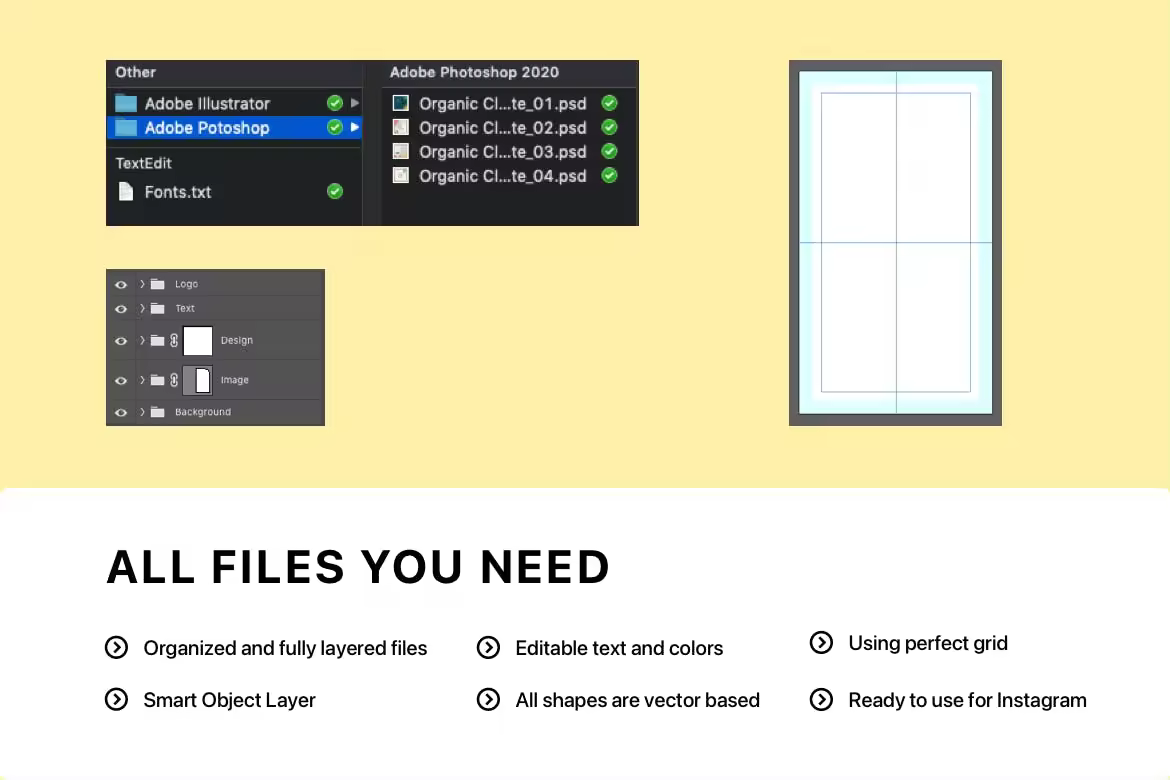1170x780 pixels.
Task: Click arrow bullet beside Editable text and colors
Action: point(488,647)
